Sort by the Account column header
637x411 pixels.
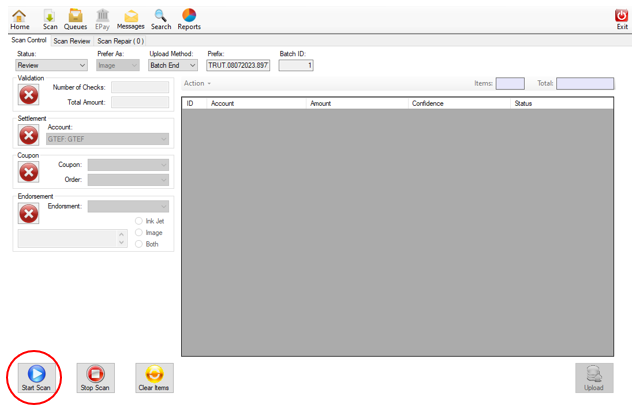256,104
